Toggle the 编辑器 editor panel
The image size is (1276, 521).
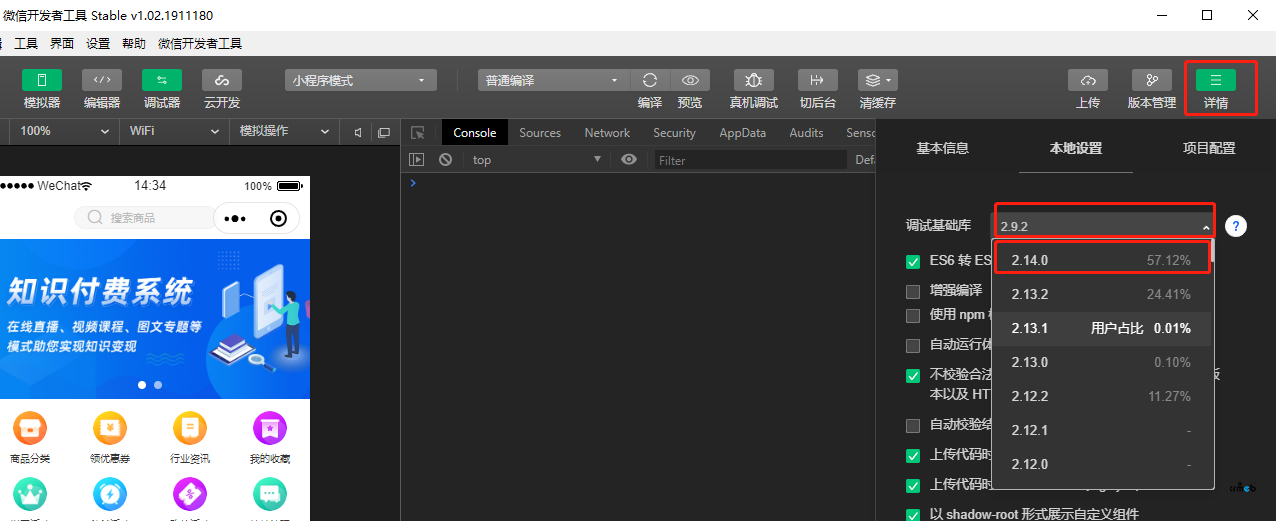pos(102,80)
